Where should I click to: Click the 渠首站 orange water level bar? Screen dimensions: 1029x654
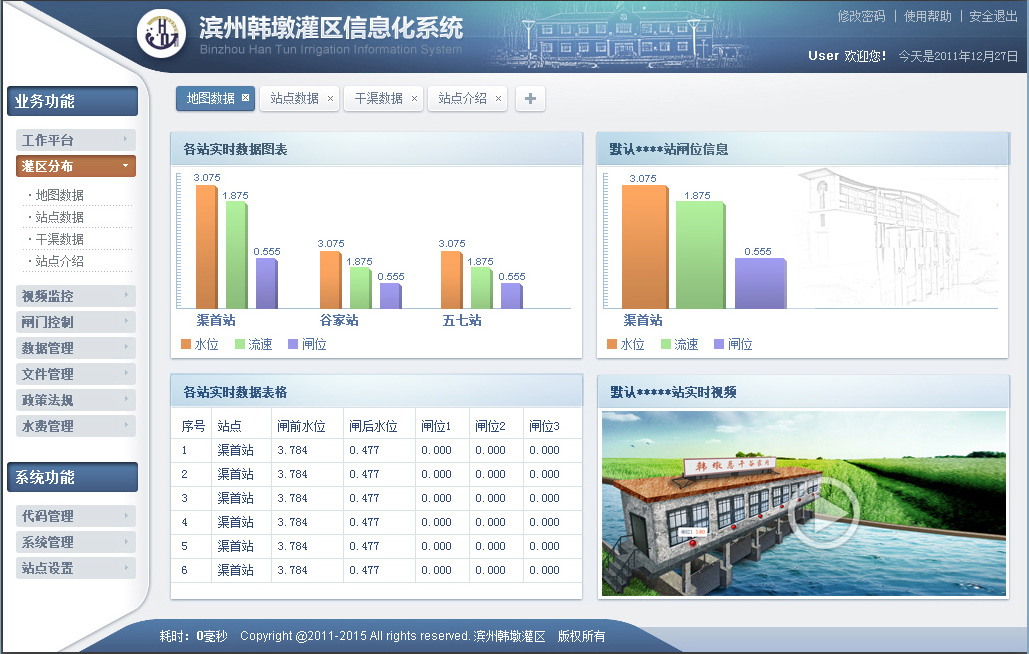(x=205, y=246)
